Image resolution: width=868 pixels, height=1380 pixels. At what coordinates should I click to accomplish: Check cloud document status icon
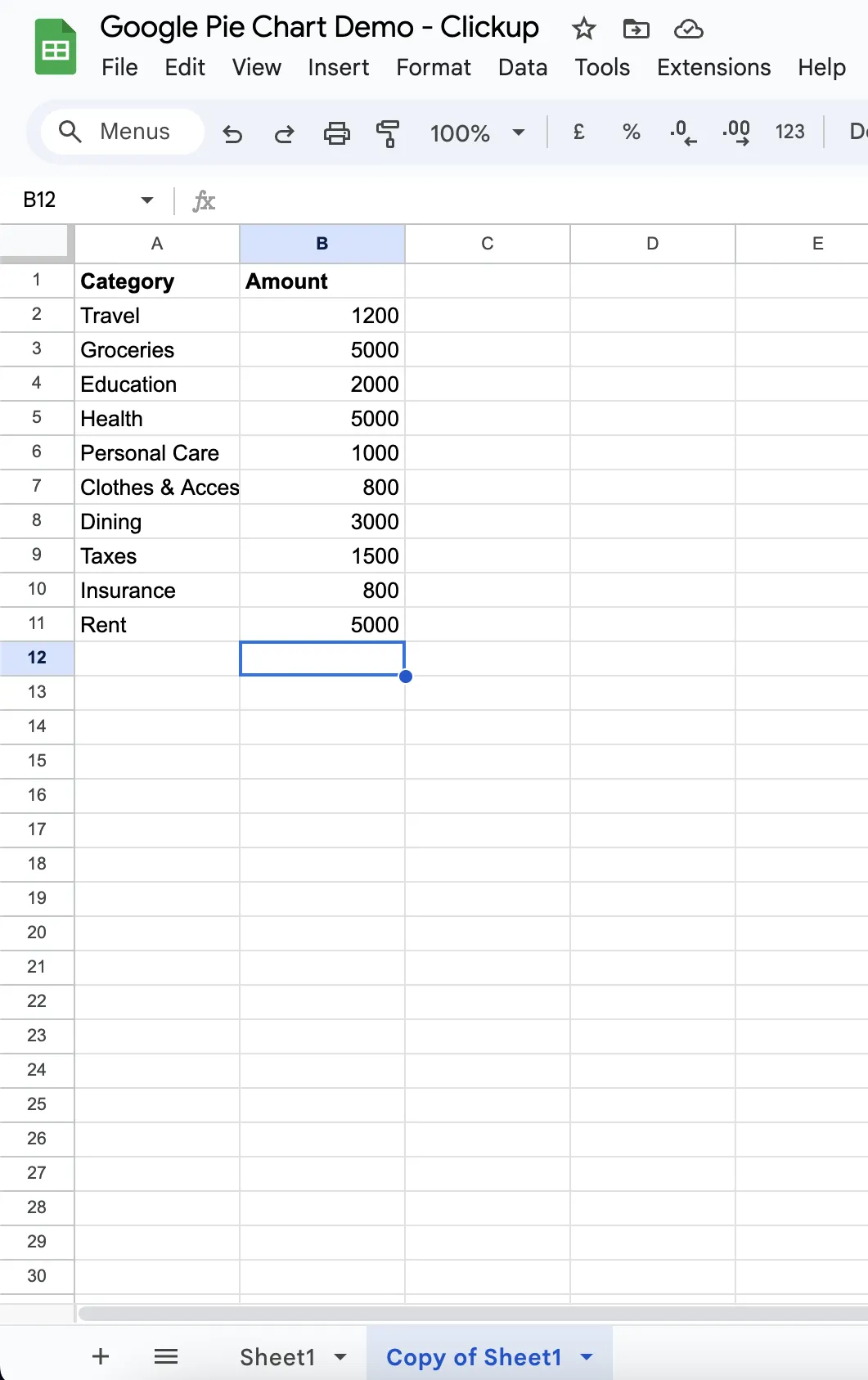tap(688, 29)
